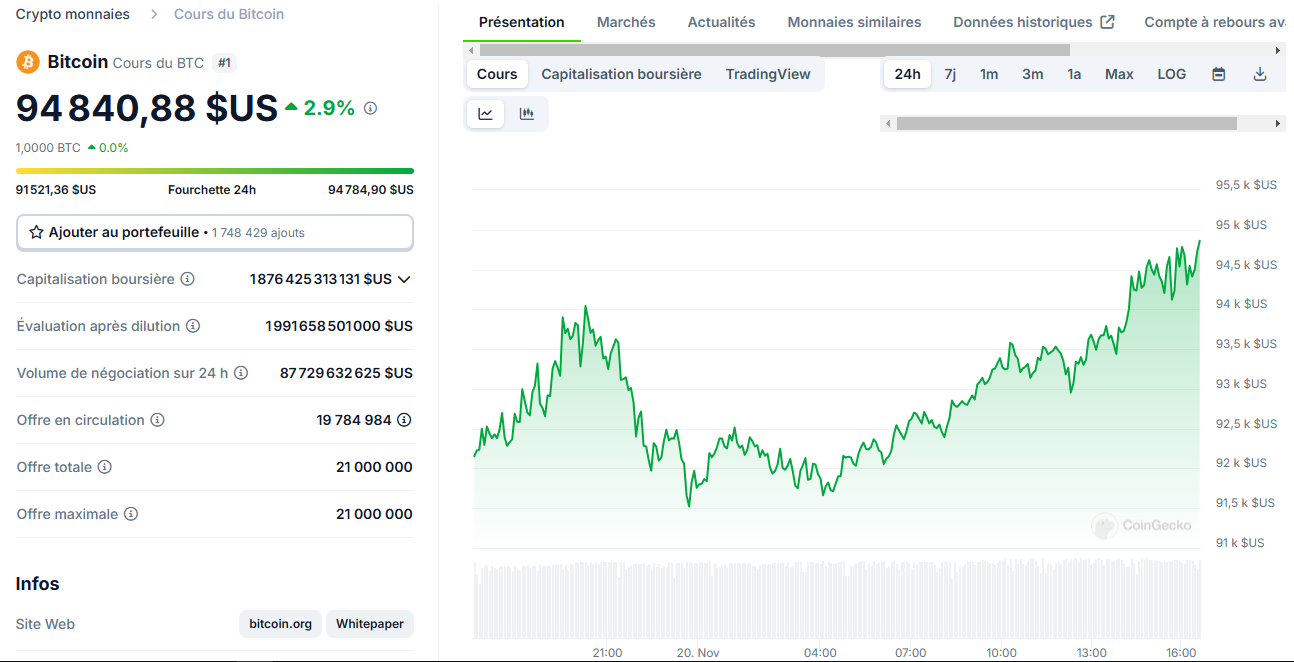
Task: Click info icon beside Volume de négociation
Action: click(x=241, y=373)
